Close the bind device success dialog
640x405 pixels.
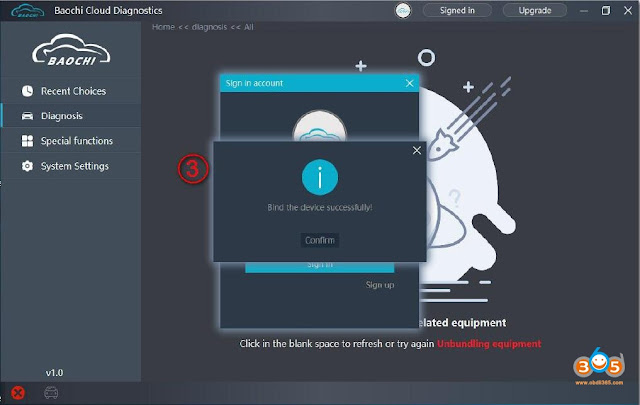tap(416, 151)
